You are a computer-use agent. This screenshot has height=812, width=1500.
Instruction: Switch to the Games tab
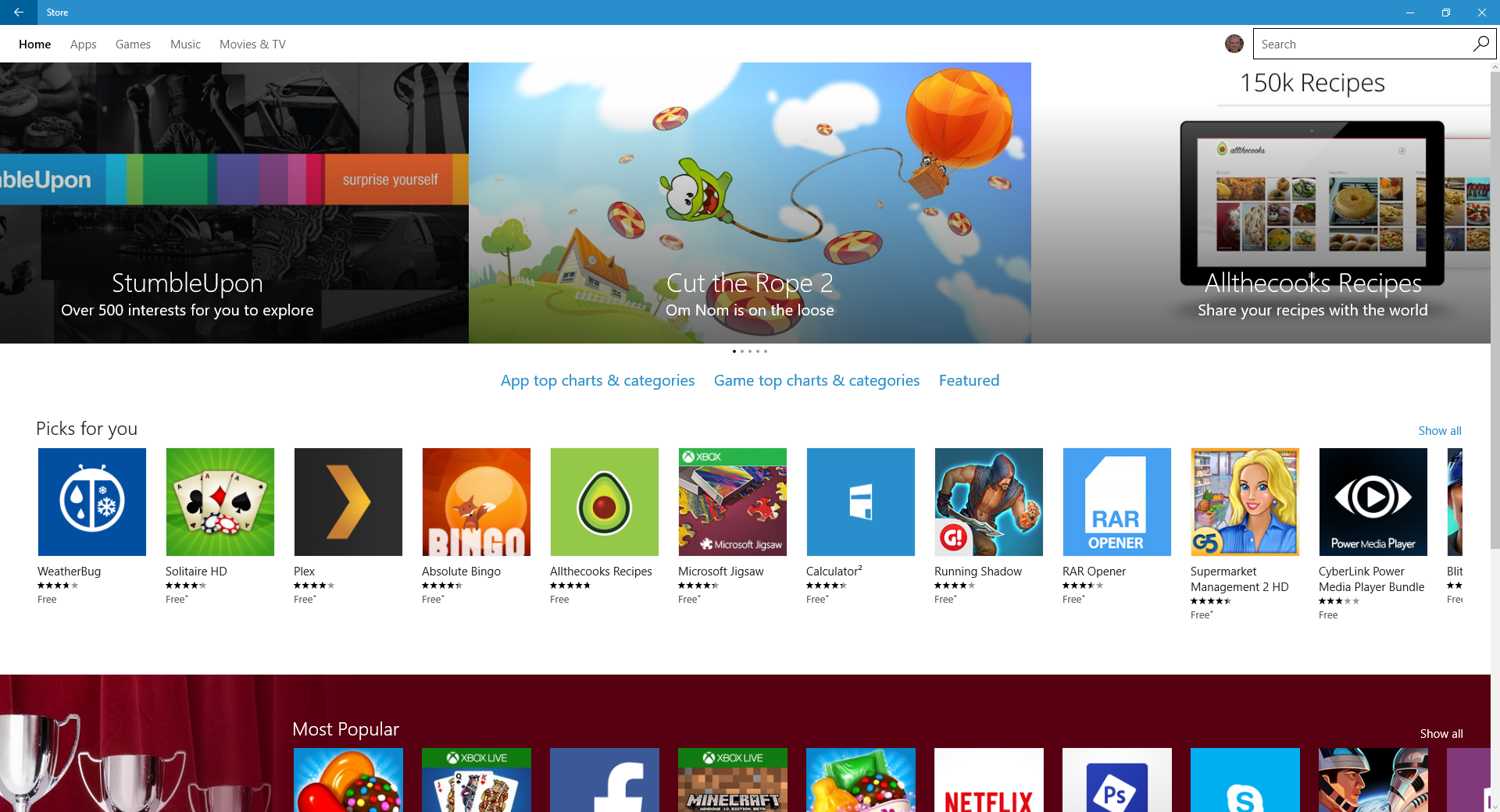point(133,45)
